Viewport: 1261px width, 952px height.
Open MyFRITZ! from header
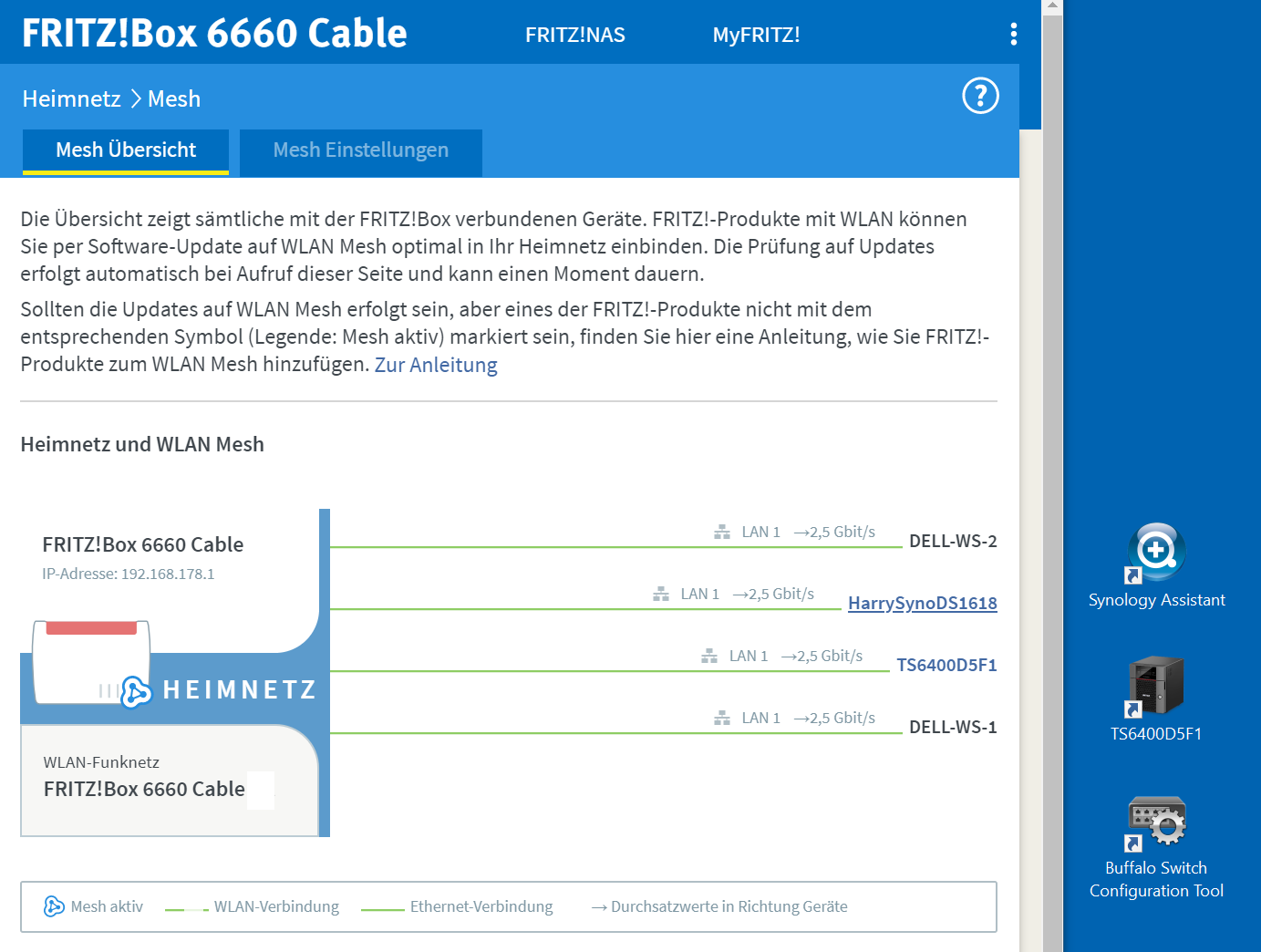click(756, 36)
